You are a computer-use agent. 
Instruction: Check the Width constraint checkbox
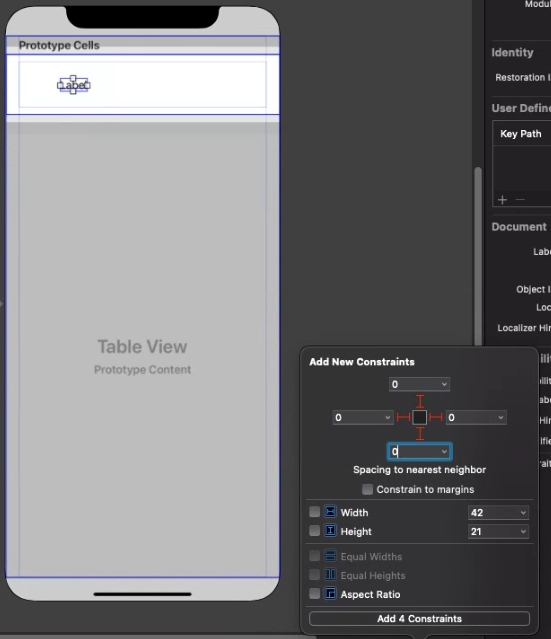[x=314, y=512]
